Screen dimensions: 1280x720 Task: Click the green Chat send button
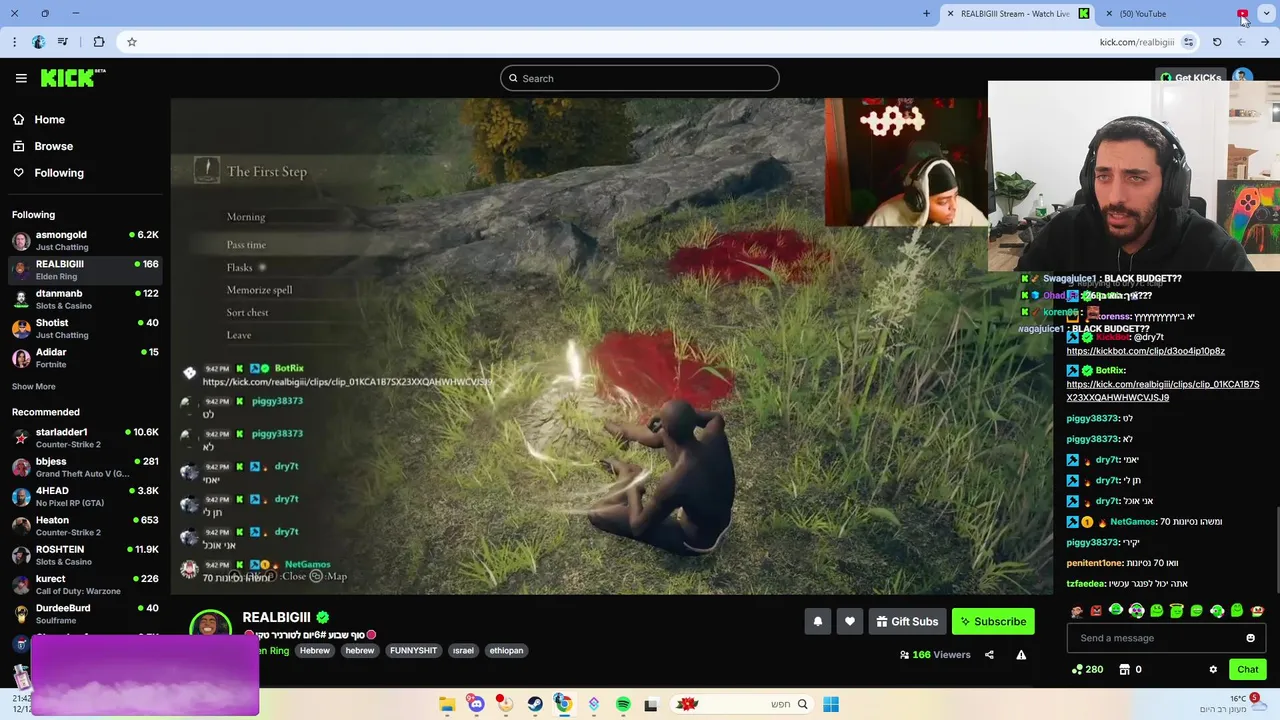(x=1247, y=669)
